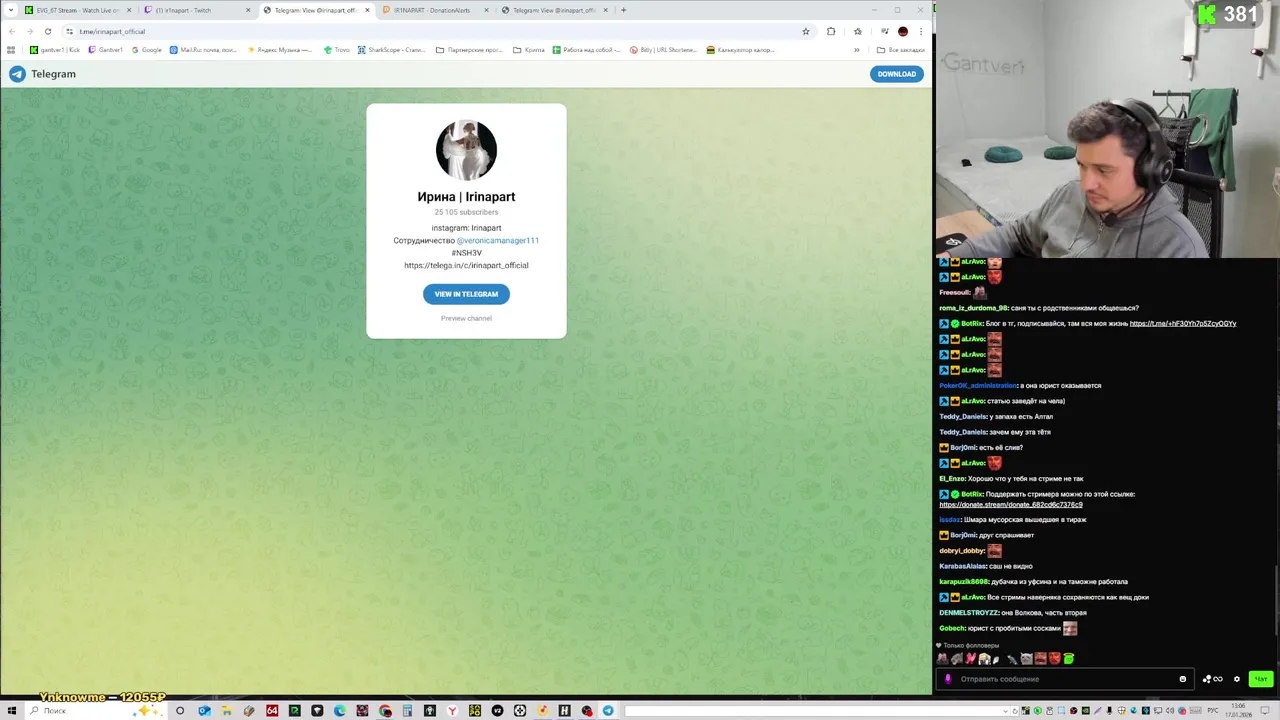Viewport: 1280px width, 720px height.
Task: Switch to the ir1napart Twitch tab
Action: 197,10
